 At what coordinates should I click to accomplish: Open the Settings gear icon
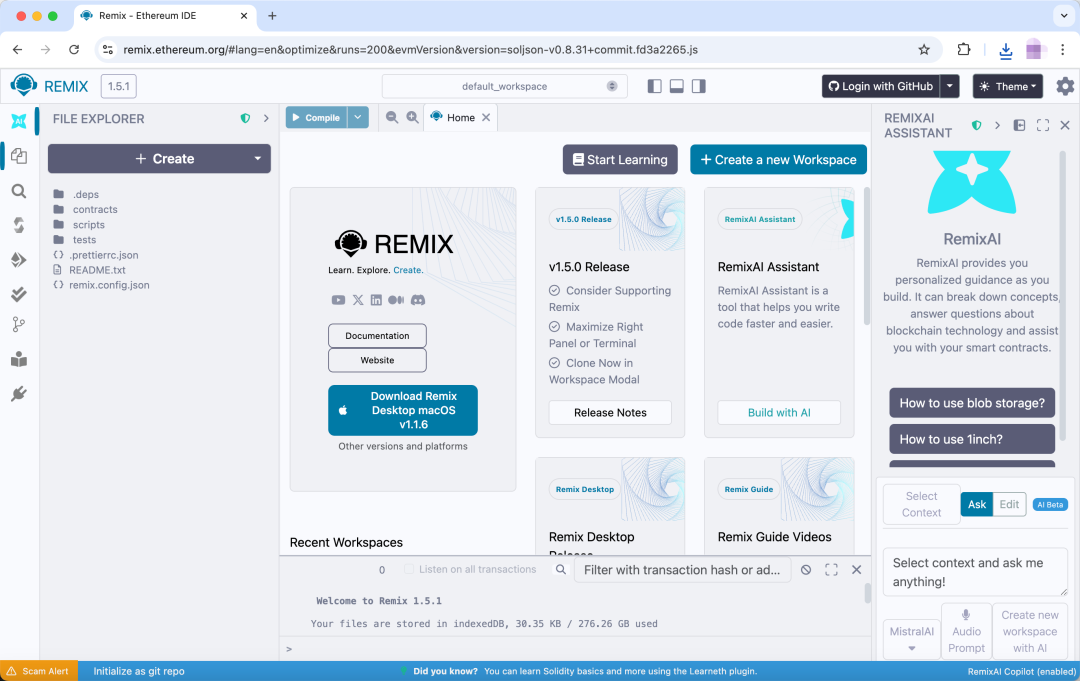click(x=1065, y=86)
